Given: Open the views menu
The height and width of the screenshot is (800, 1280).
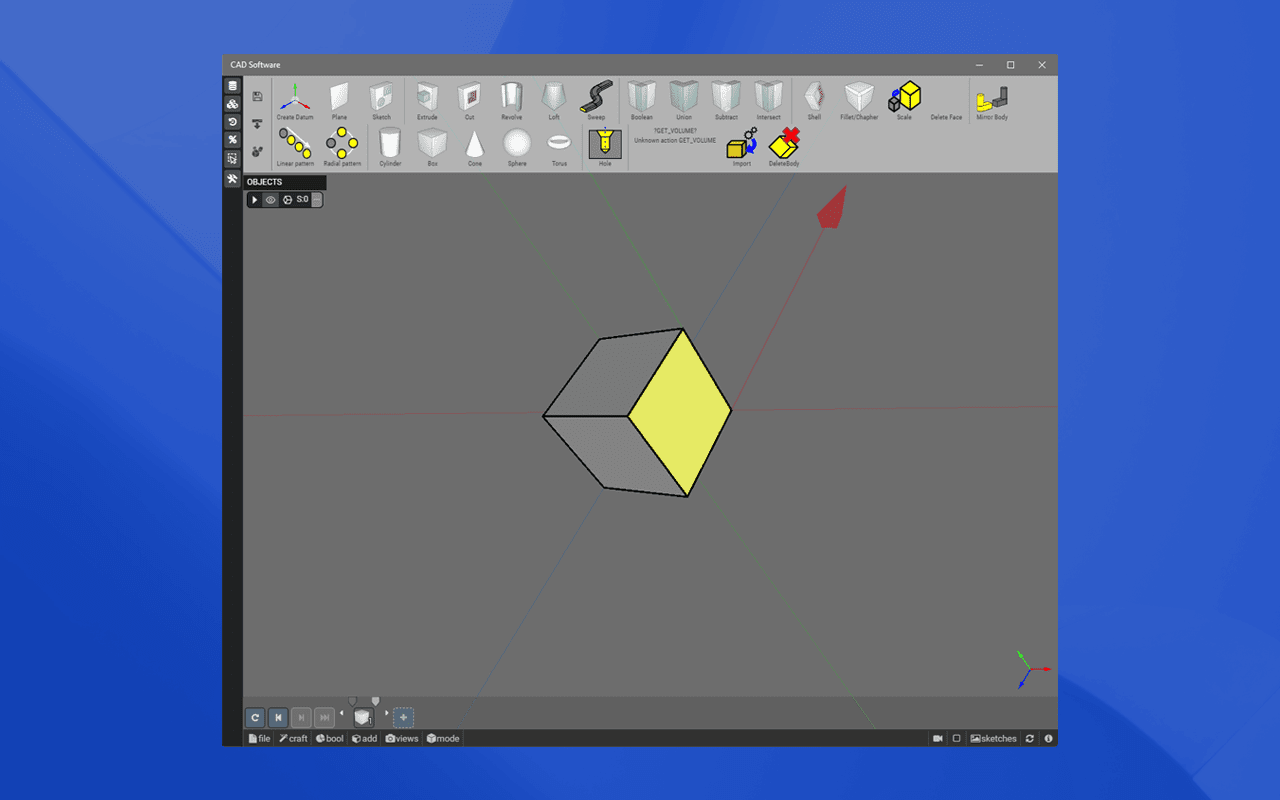Looking at the screenshot, I should click(402, 738).
